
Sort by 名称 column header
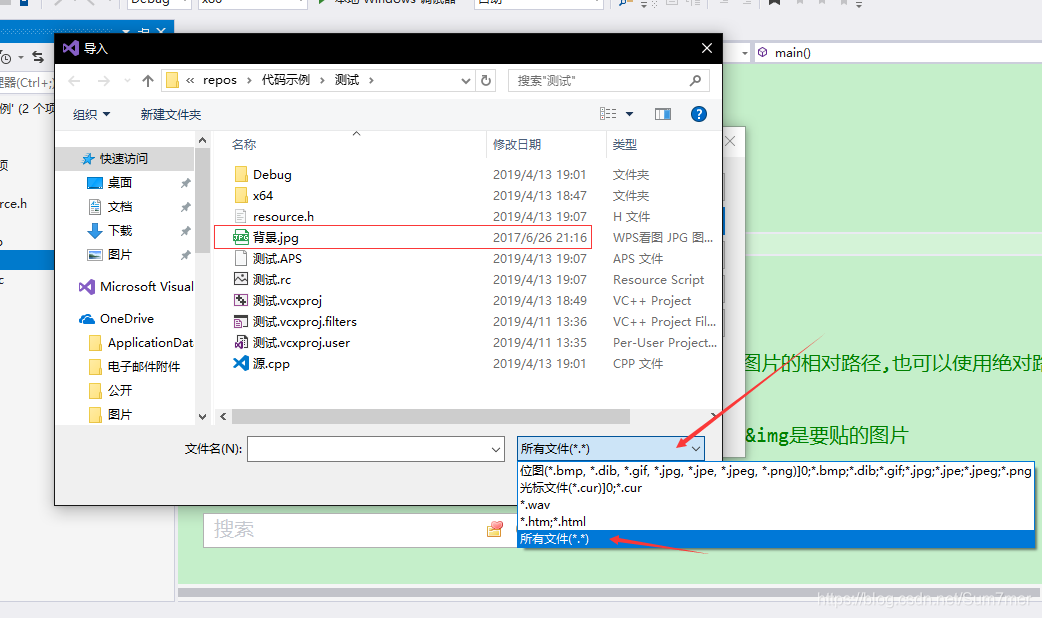tap(244, 144)
